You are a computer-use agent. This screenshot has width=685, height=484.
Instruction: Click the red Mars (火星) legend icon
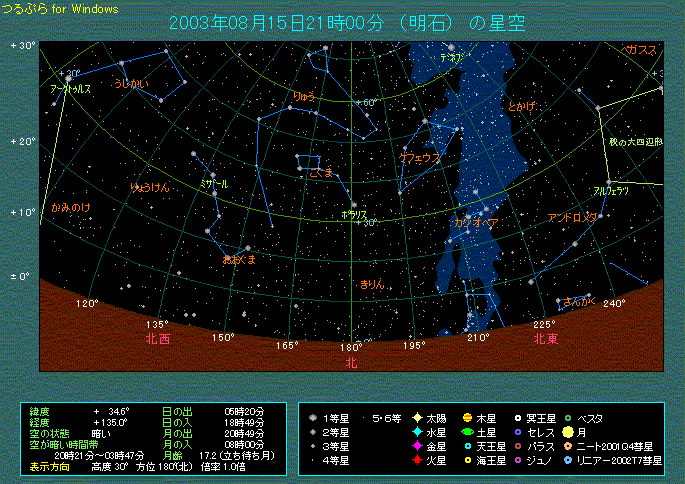(x=417, y=460)
